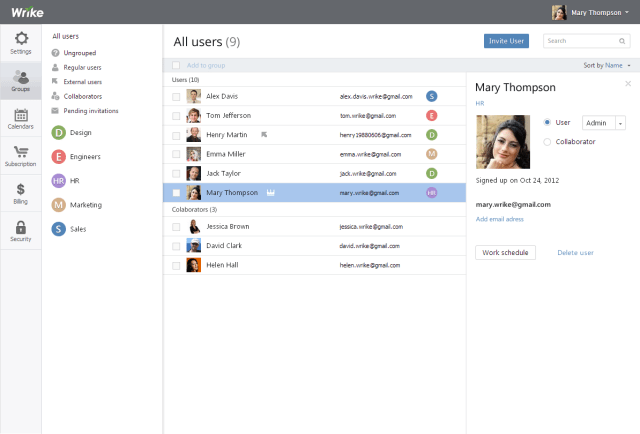Select the Marketing group badge in sidebar
Viewport: 640px width, 434px height.
[x=58, y=205]
